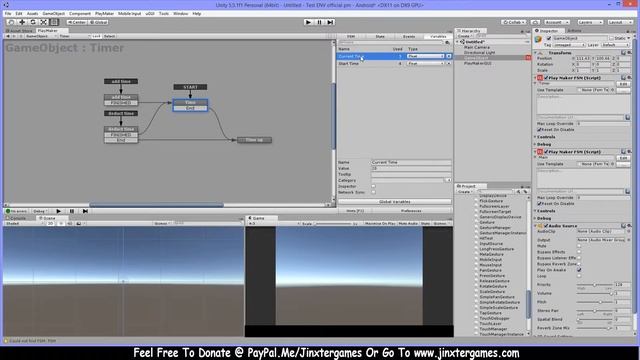The height and width of the screenshot is (360, 640).
Task: Open the PlayMaker menu
Action: [x=104, y=13]
